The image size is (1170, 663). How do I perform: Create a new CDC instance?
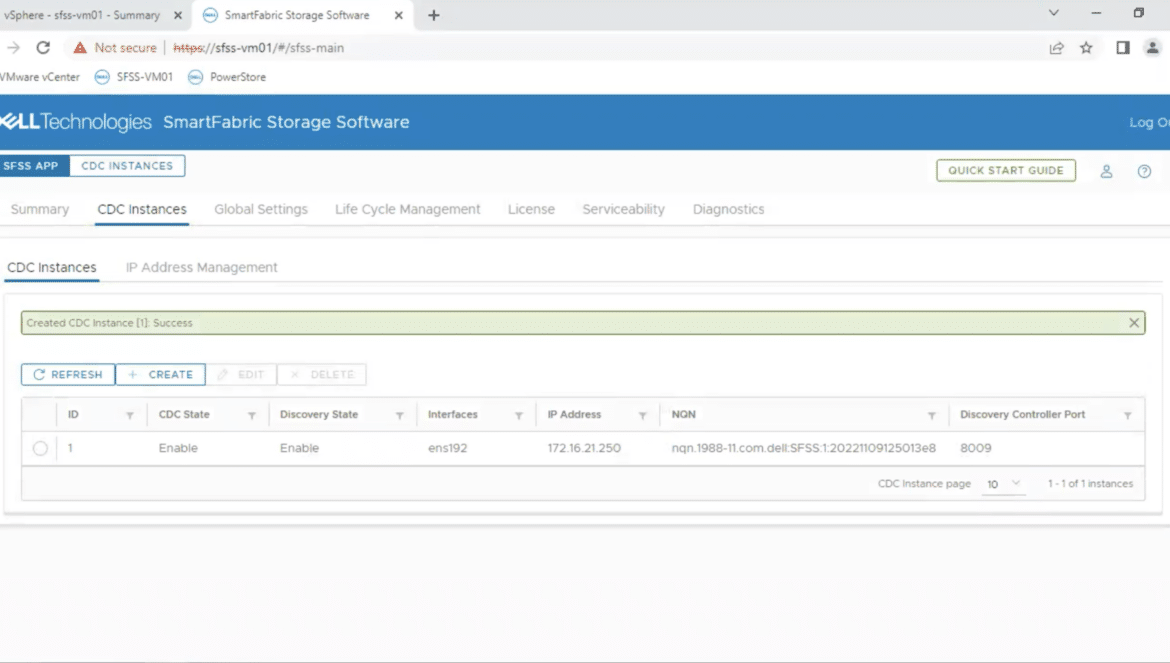click(160, 374)
